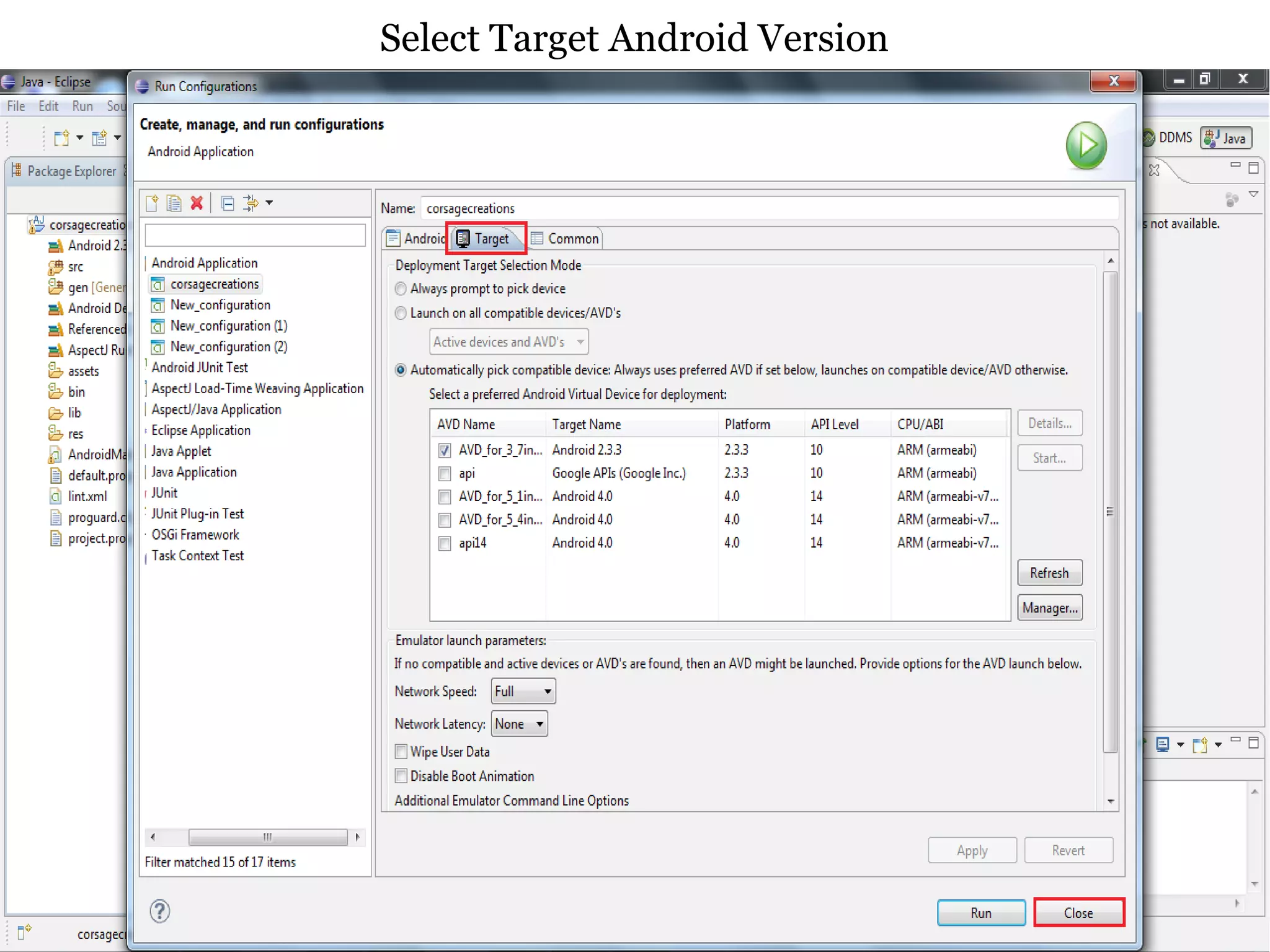Image resolution: width=1270 pixels, height=952 pixels.
Task: Click the Run button
Action: tap(981, 913)
